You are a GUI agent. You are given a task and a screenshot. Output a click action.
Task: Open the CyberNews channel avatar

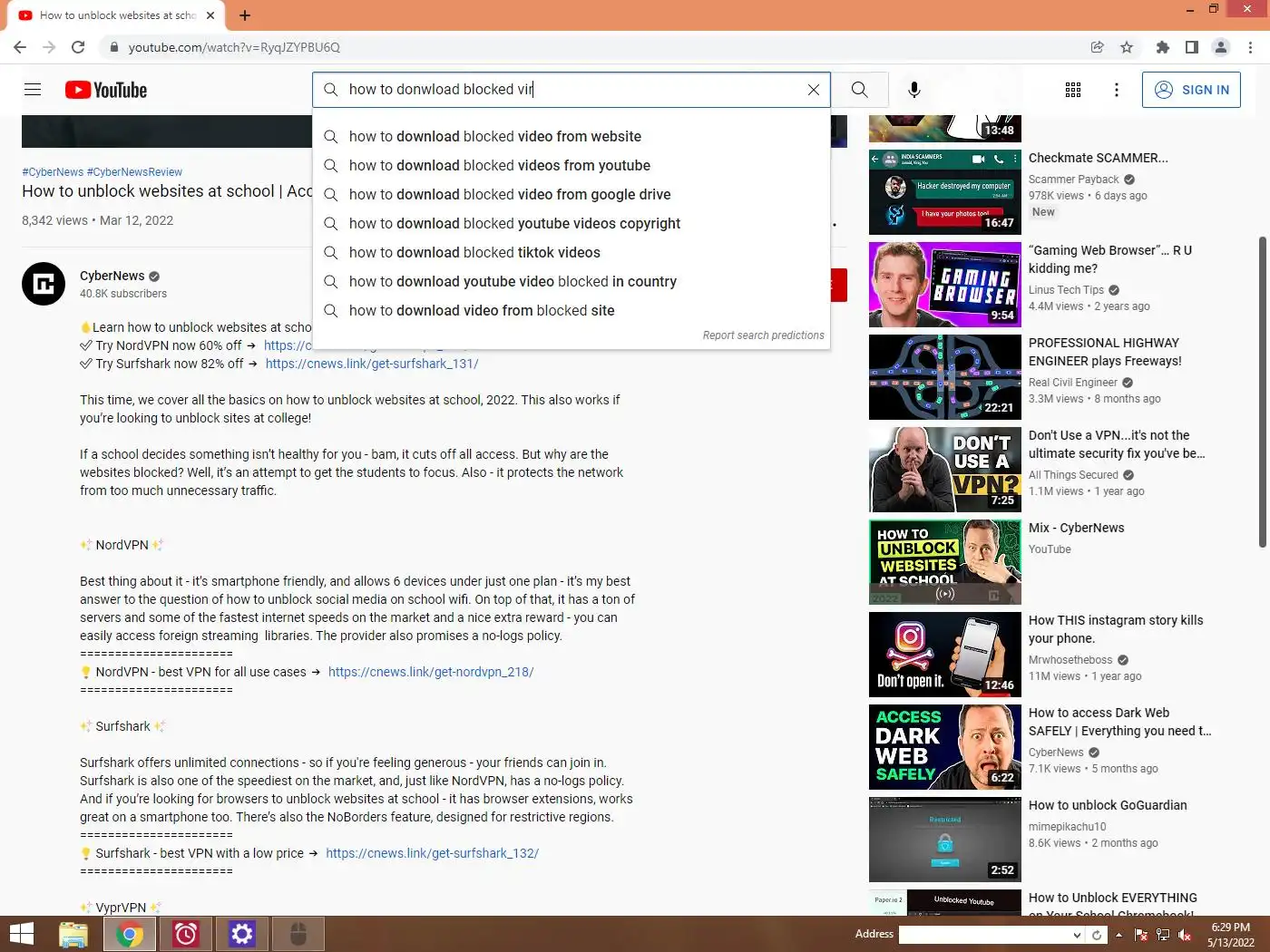point(44,284)
